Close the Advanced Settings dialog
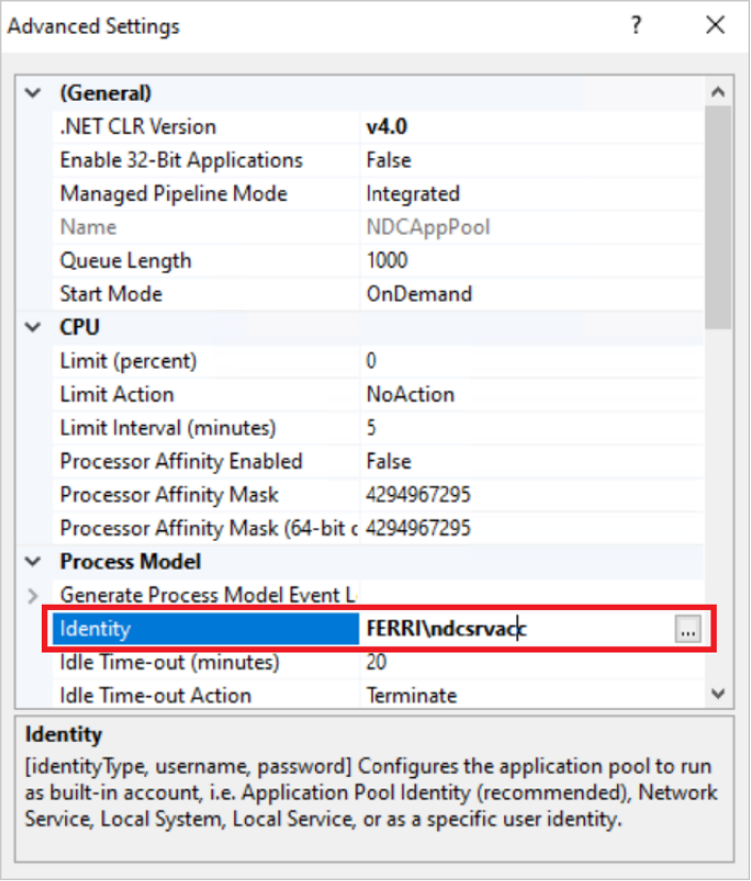Screen dimensions: 751x881 (x=715, y=26)
